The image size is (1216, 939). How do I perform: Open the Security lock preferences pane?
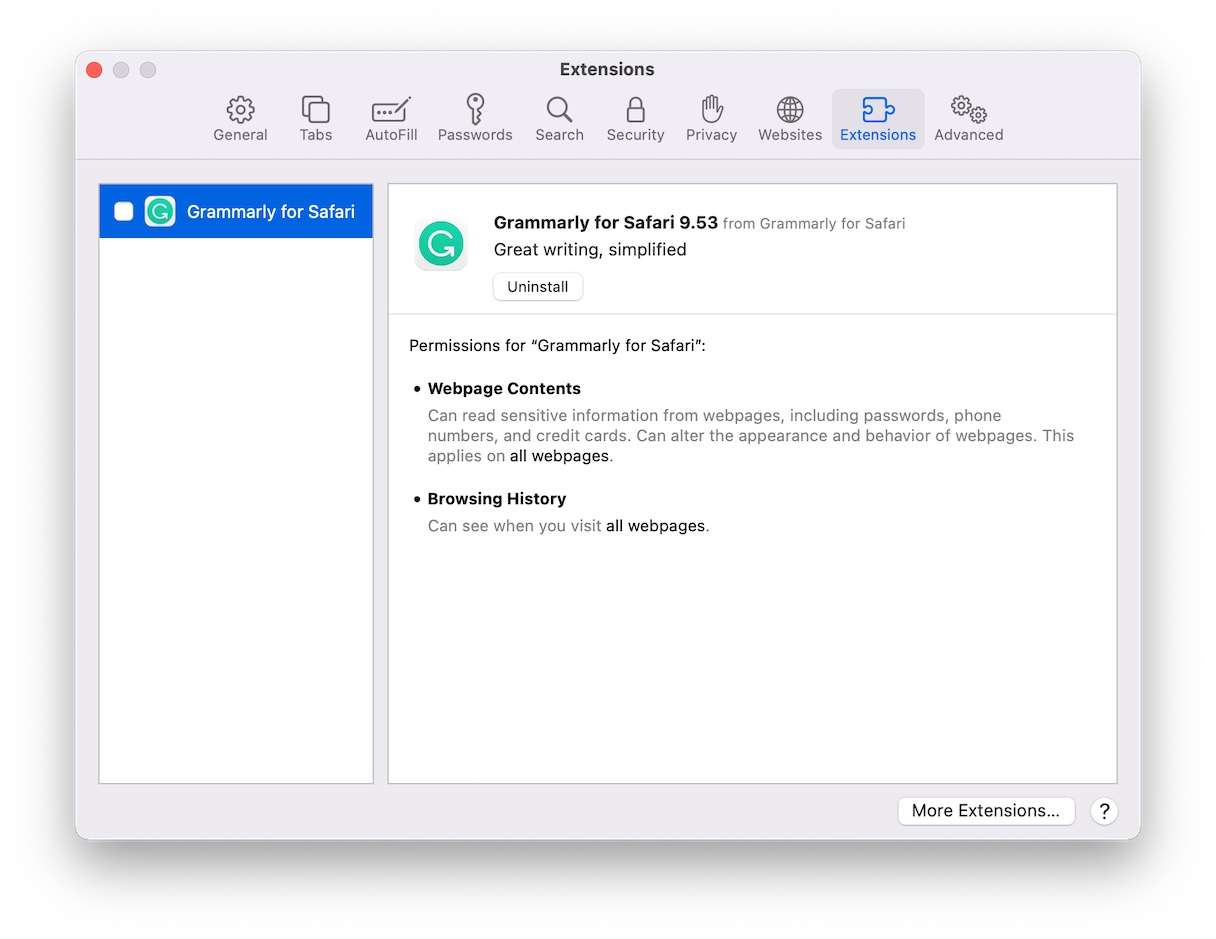635,119
